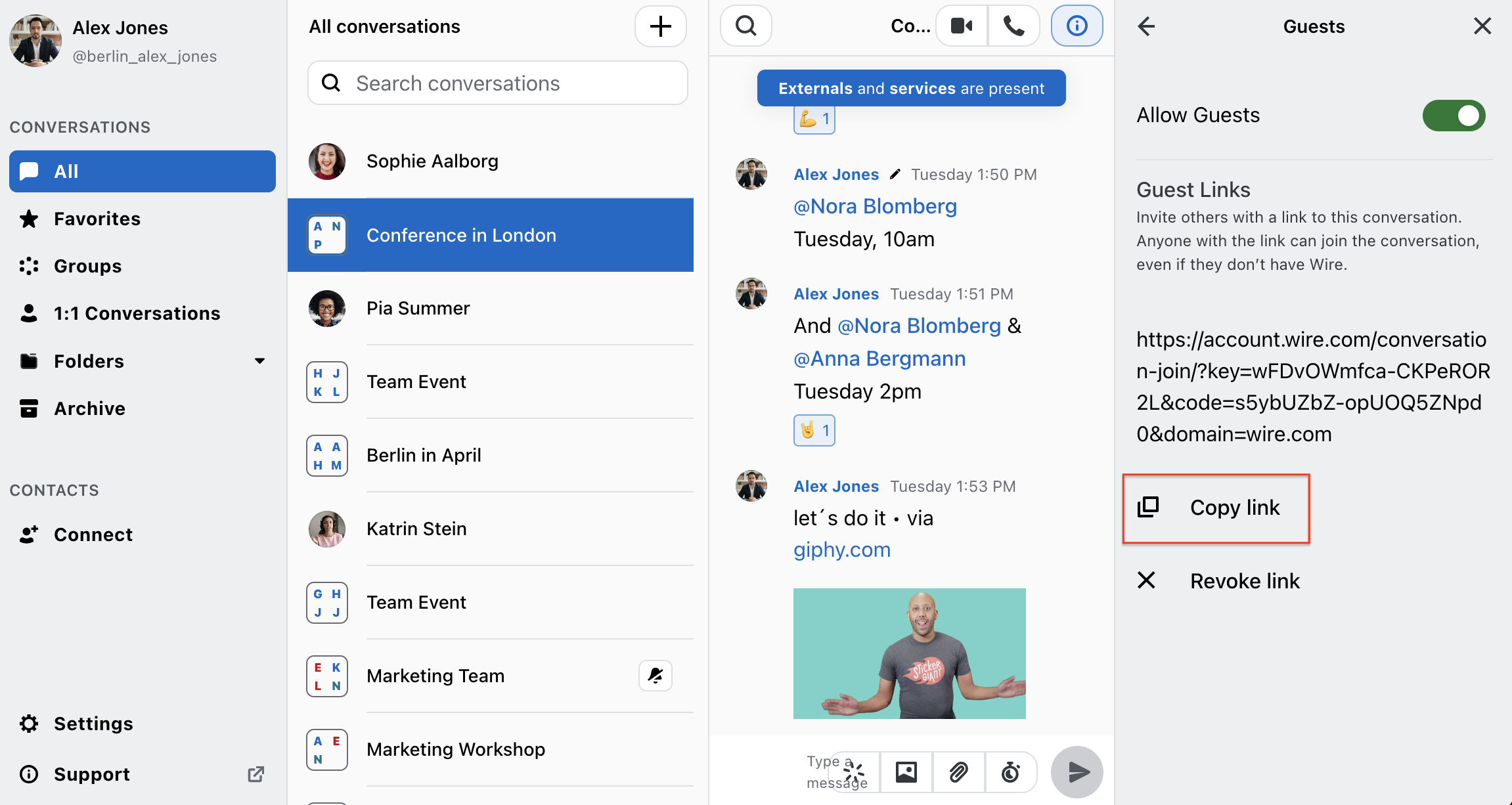The width and height of the screenshot is (1512, 805).
Task: Open Katrin Stein conversation
Action: 491,529
